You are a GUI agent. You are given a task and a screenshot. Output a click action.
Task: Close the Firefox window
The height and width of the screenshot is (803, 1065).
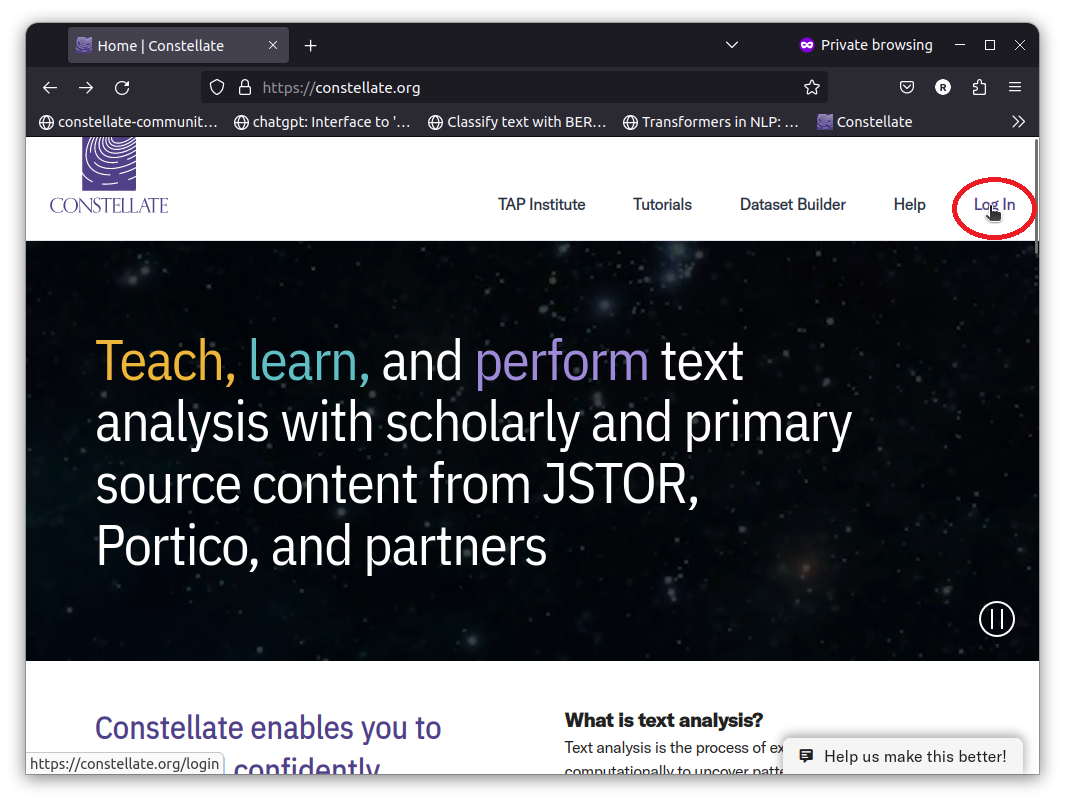[1019, 45]
